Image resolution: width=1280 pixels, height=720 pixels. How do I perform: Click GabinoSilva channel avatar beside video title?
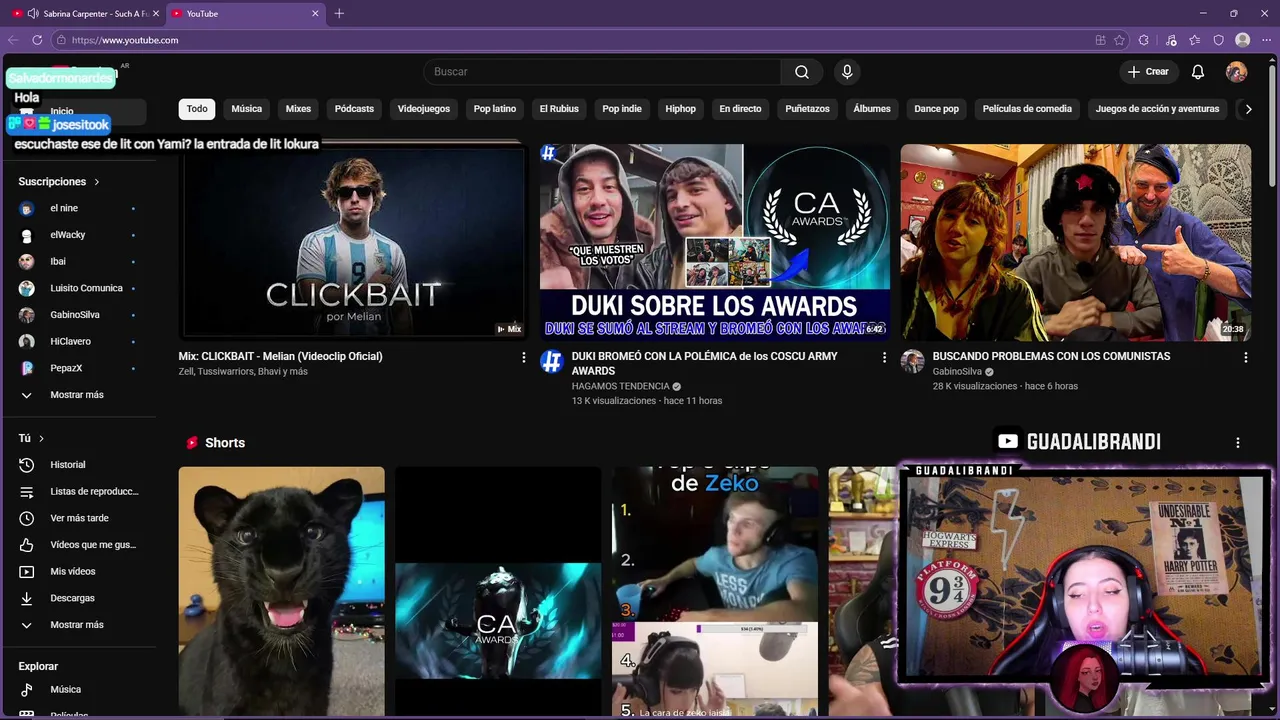point(912,362)
